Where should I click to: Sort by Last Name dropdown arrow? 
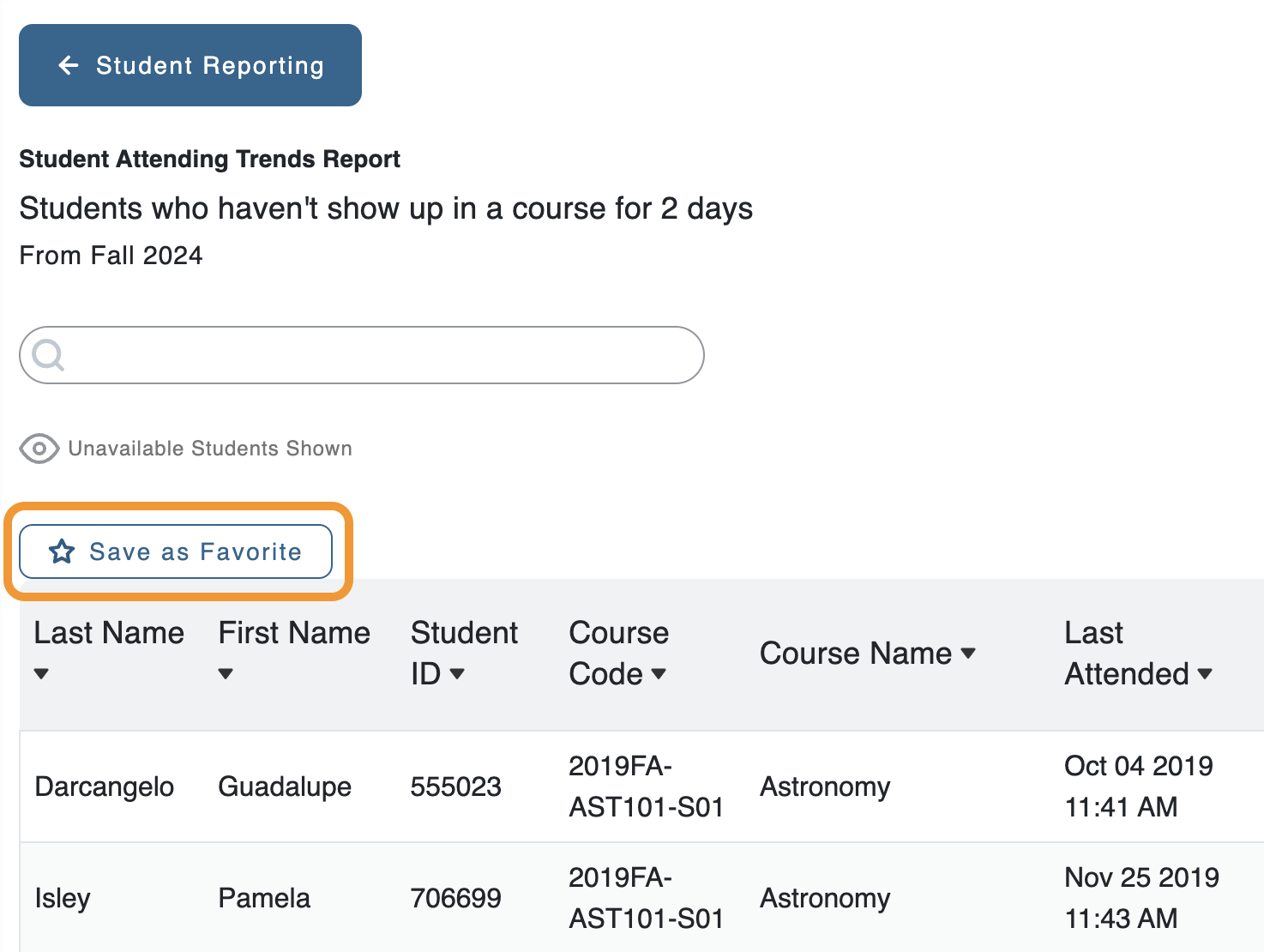point(41,674)
